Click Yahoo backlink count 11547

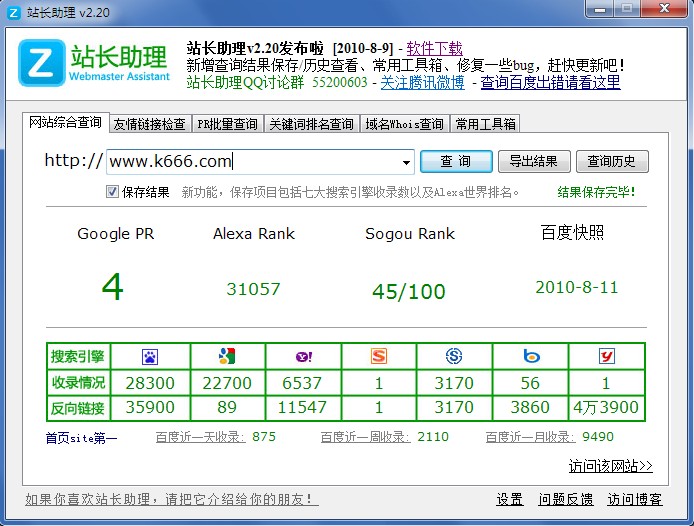pos(302,407)
